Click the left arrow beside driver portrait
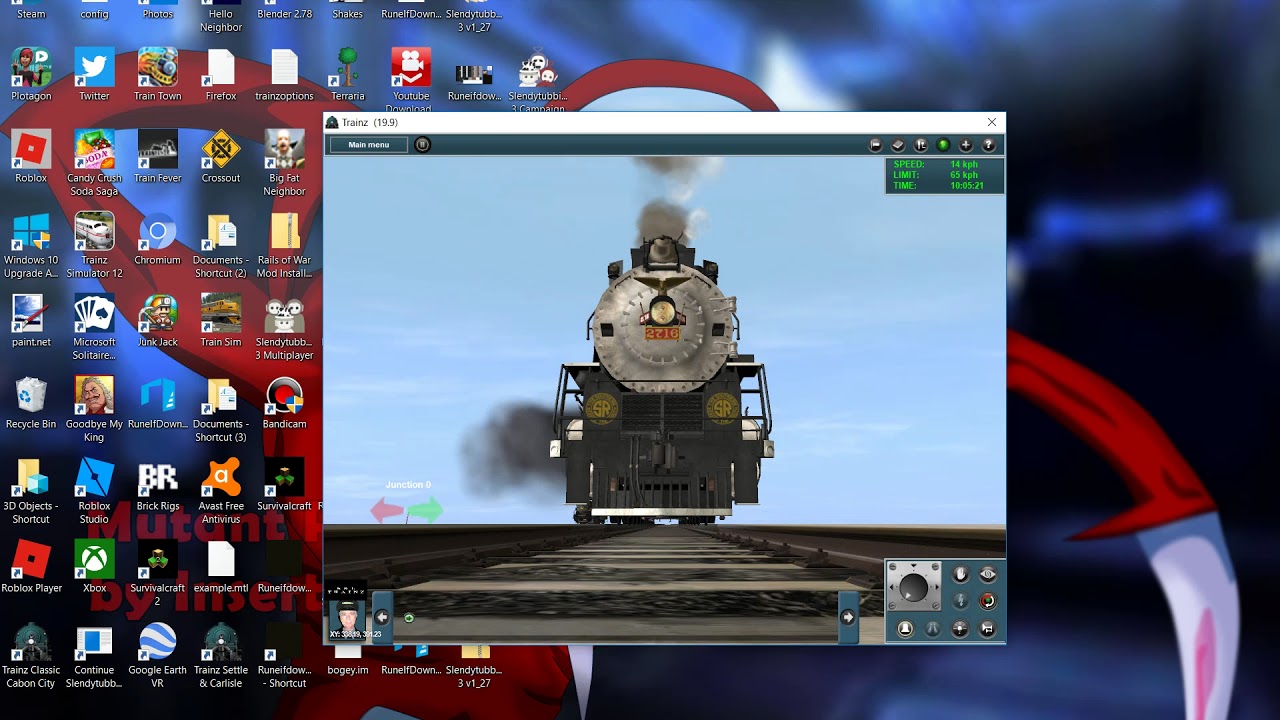Image resolution: width=1280 pixels, height=720 pixels. tap(381, 617)
